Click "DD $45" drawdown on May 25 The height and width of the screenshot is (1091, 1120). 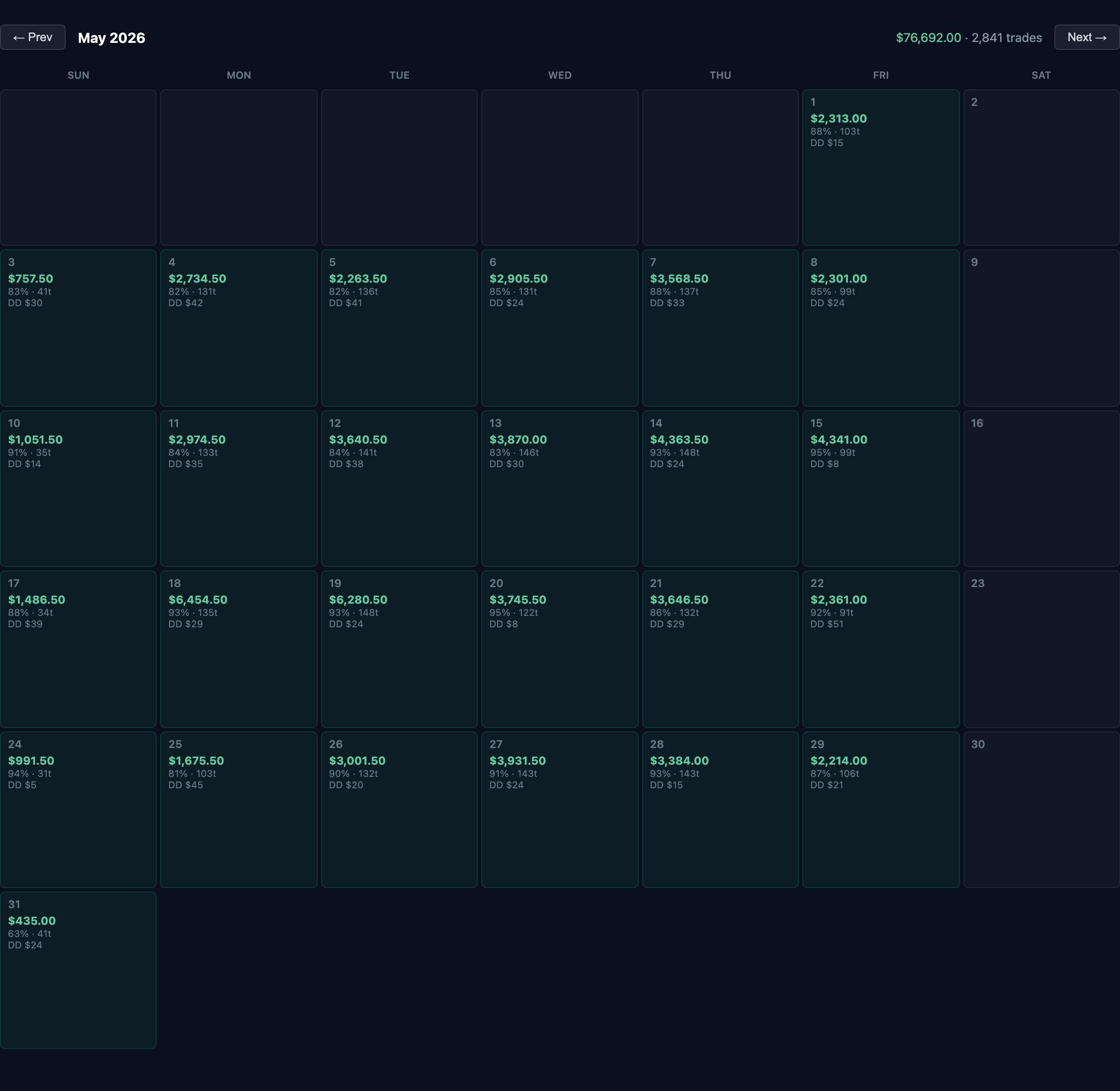185,785
